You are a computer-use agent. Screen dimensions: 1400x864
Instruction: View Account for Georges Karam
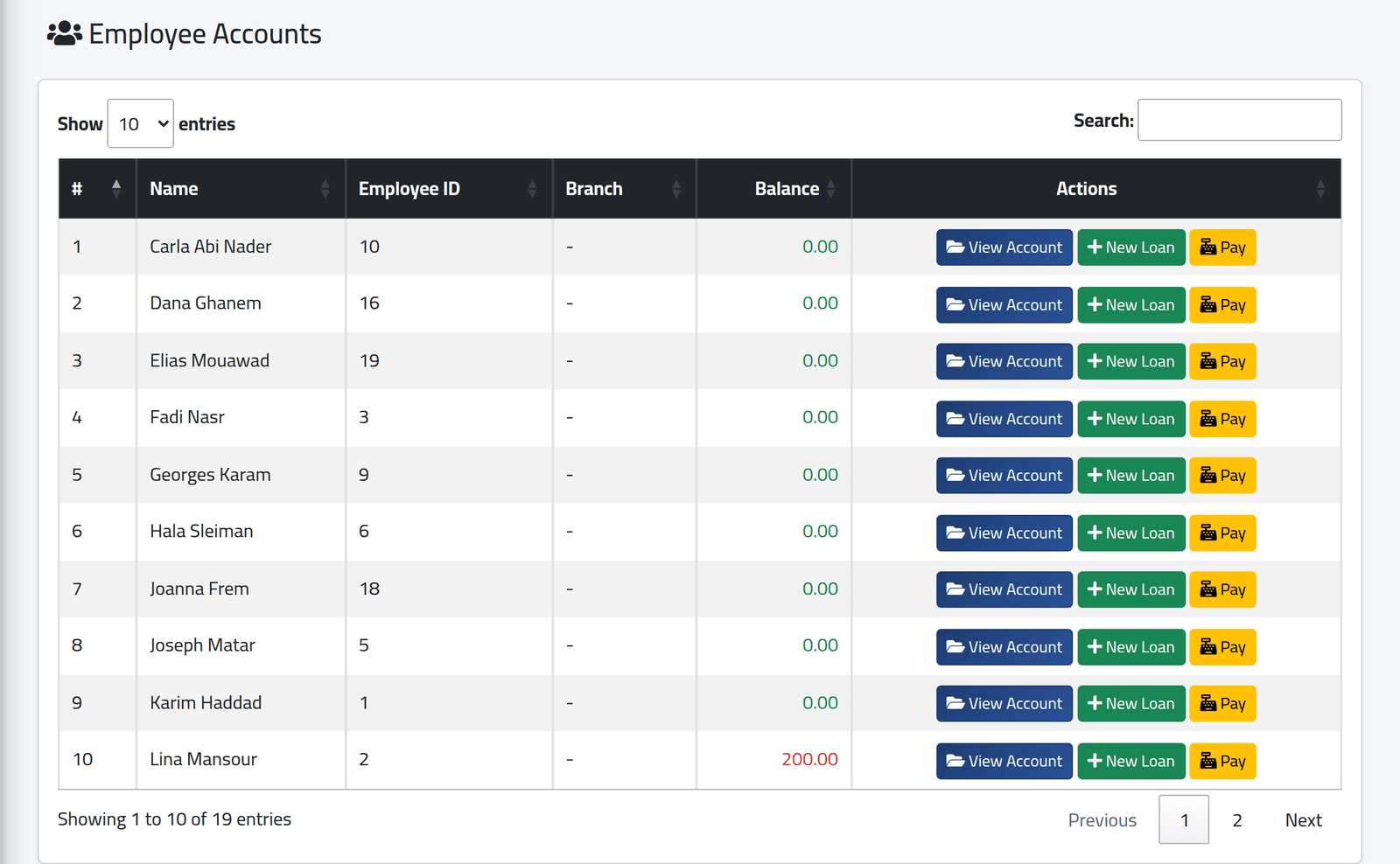click(1004, 476)
